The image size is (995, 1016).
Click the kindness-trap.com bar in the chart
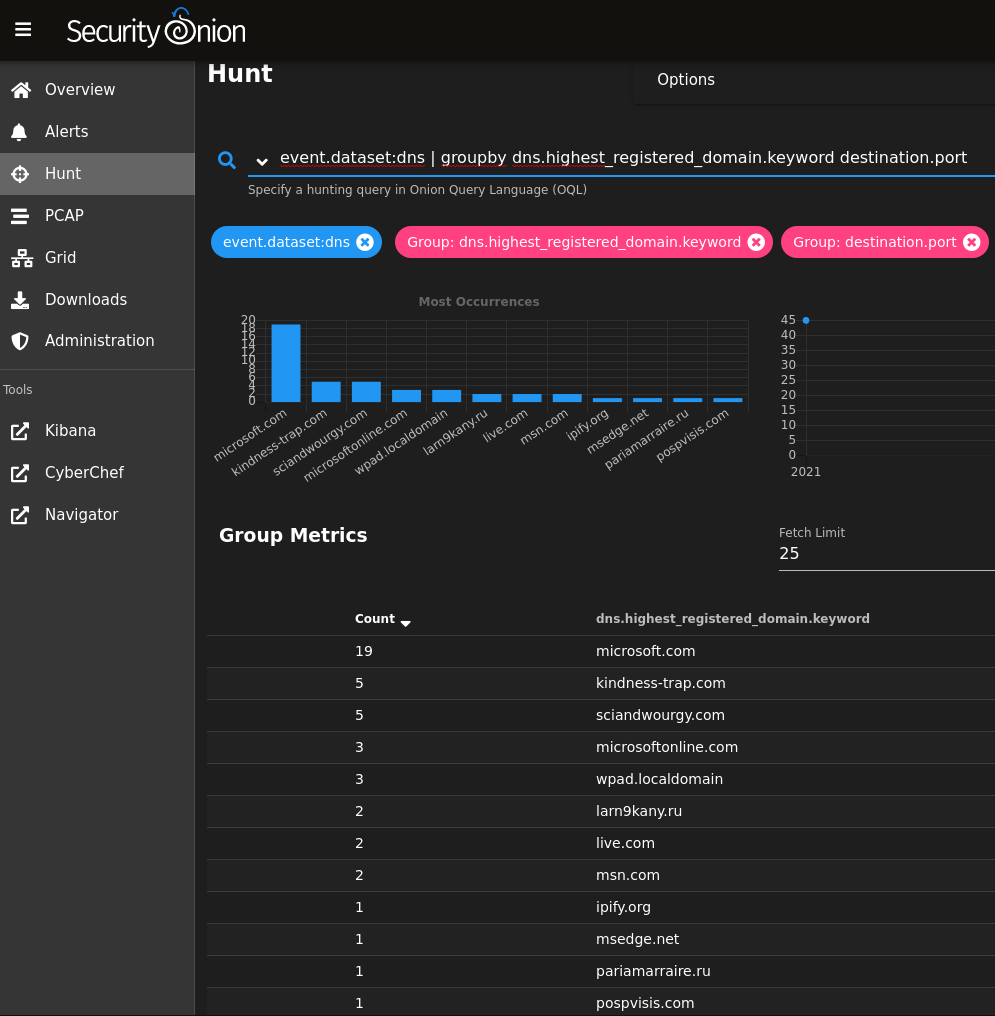click(x=326, y=392)
